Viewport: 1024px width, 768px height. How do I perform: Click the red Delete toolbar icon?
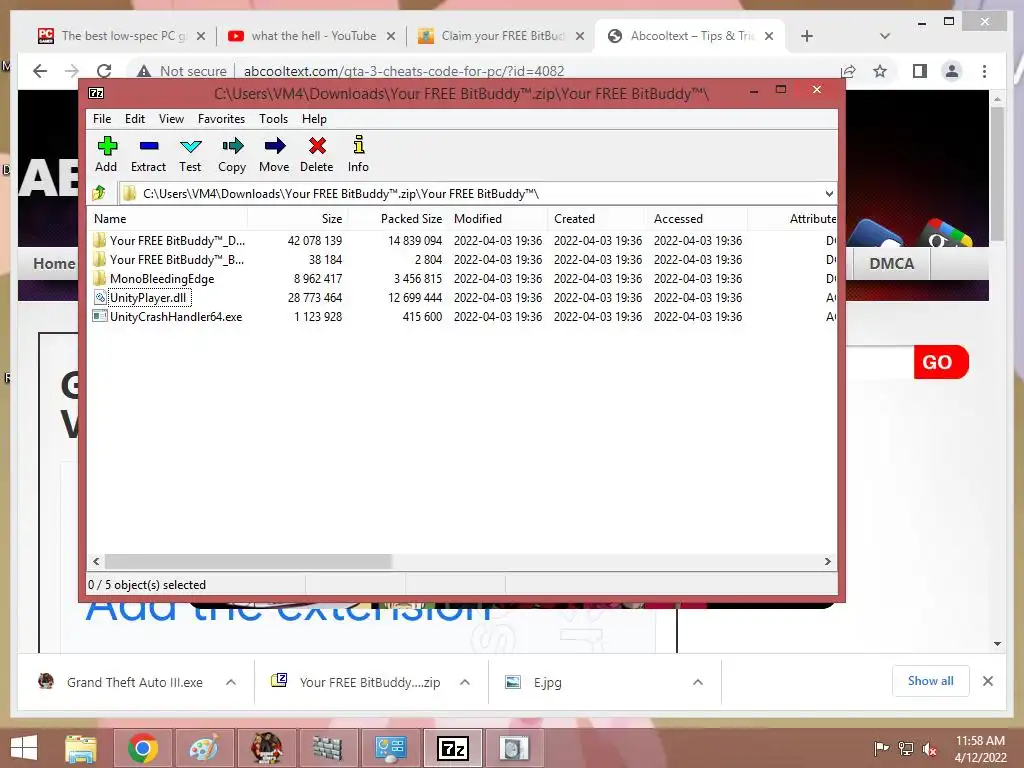[x=317, y=154]
